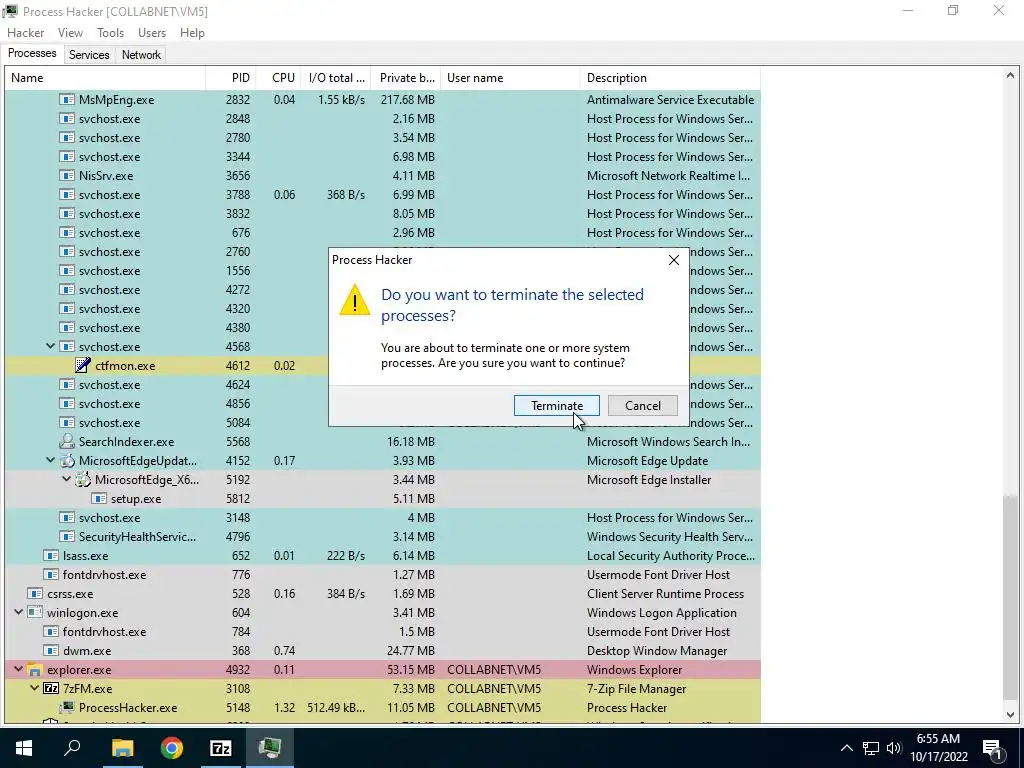This screenshot has height=768, width=1024.
Task: Open the Help menu
Action: [192, 33]
